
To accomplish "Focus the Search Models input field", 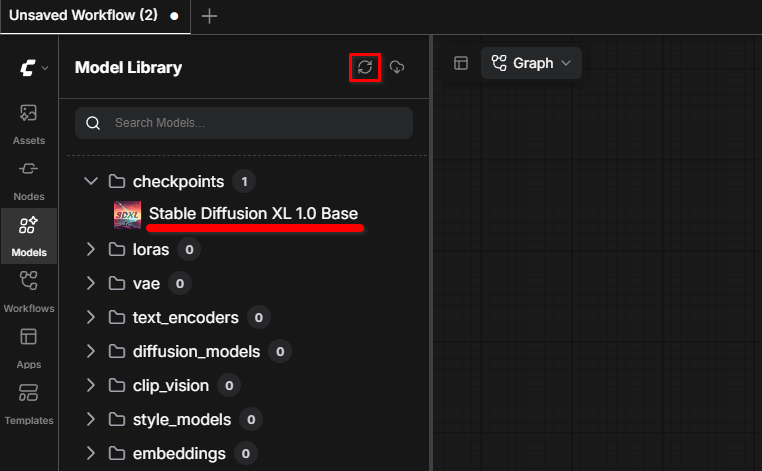I will click(x=244, y=123).
